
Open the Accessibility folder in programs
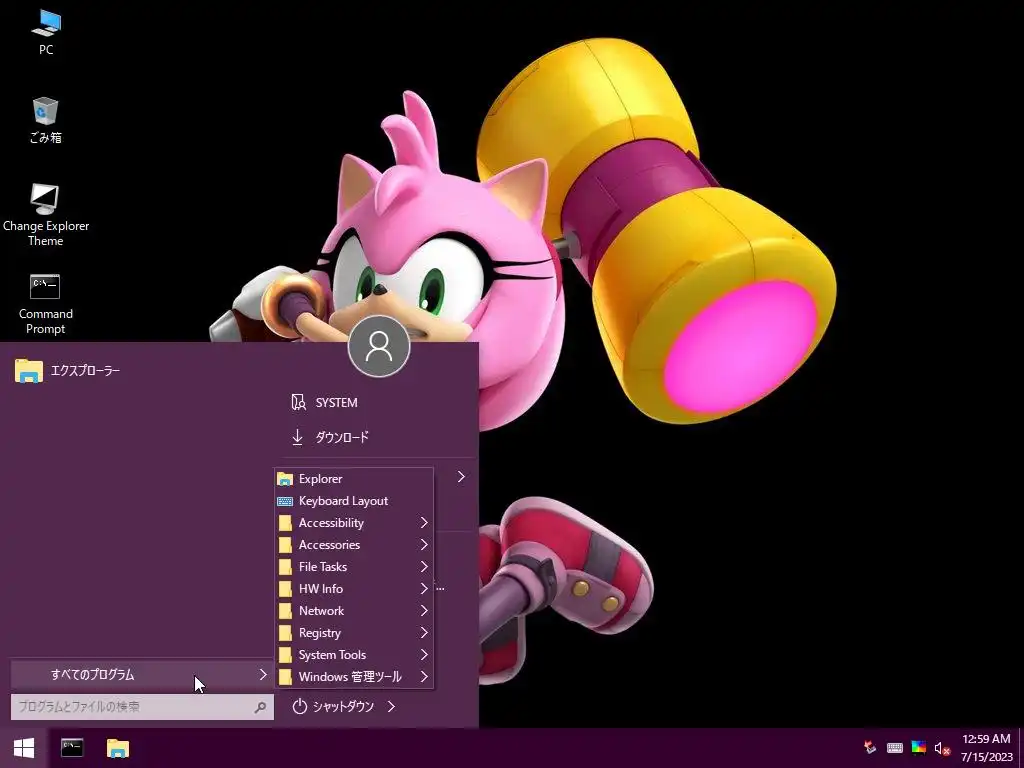pos(354,522)
